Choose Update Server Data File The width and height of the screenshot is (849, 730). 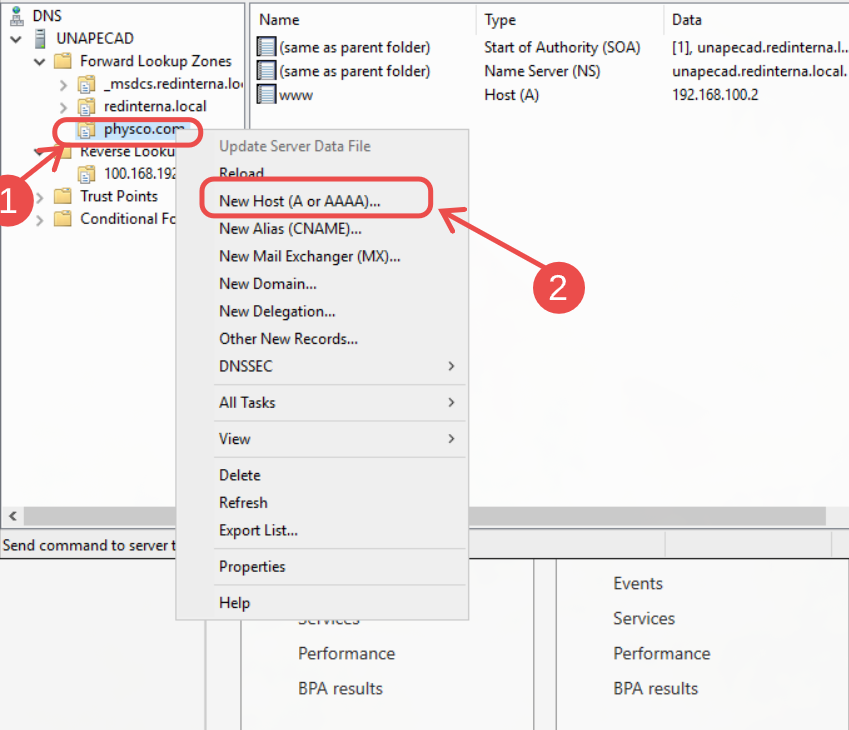pyautogui.click(x=322, y=146)
